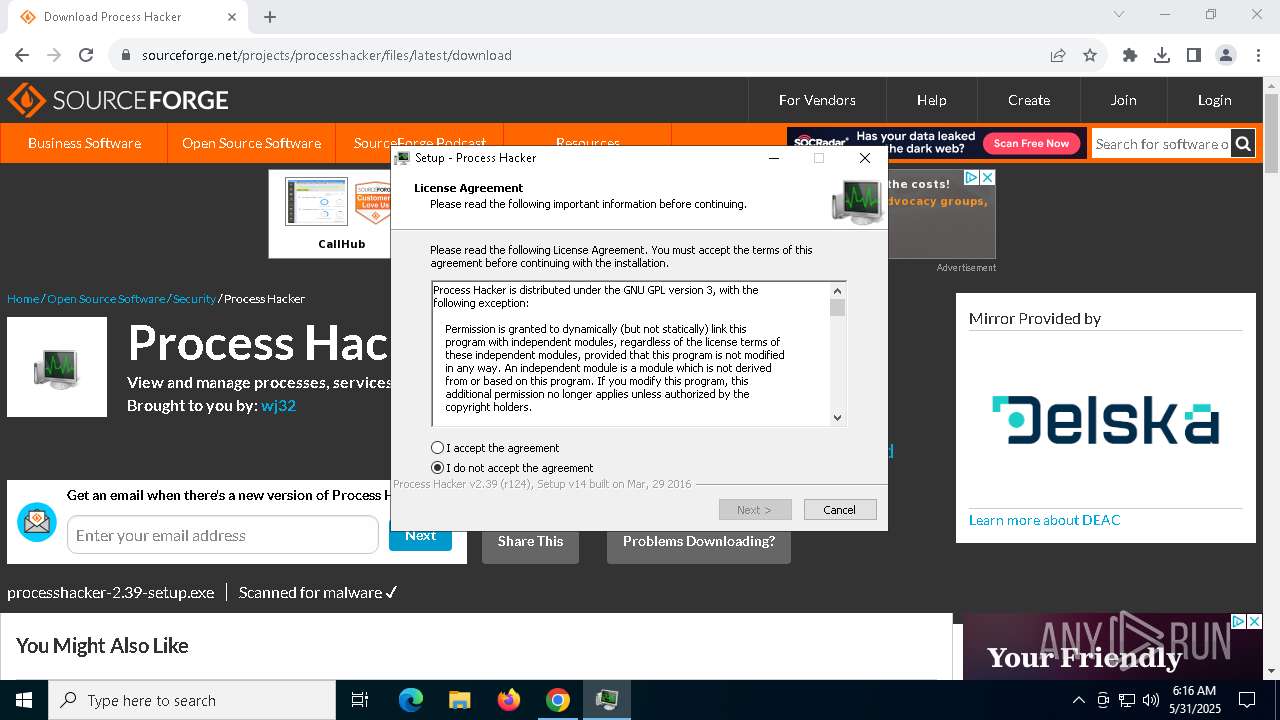Screen dimensions: 1280x720
Task: Open Task View on taskbar
Action: (360, 700)
